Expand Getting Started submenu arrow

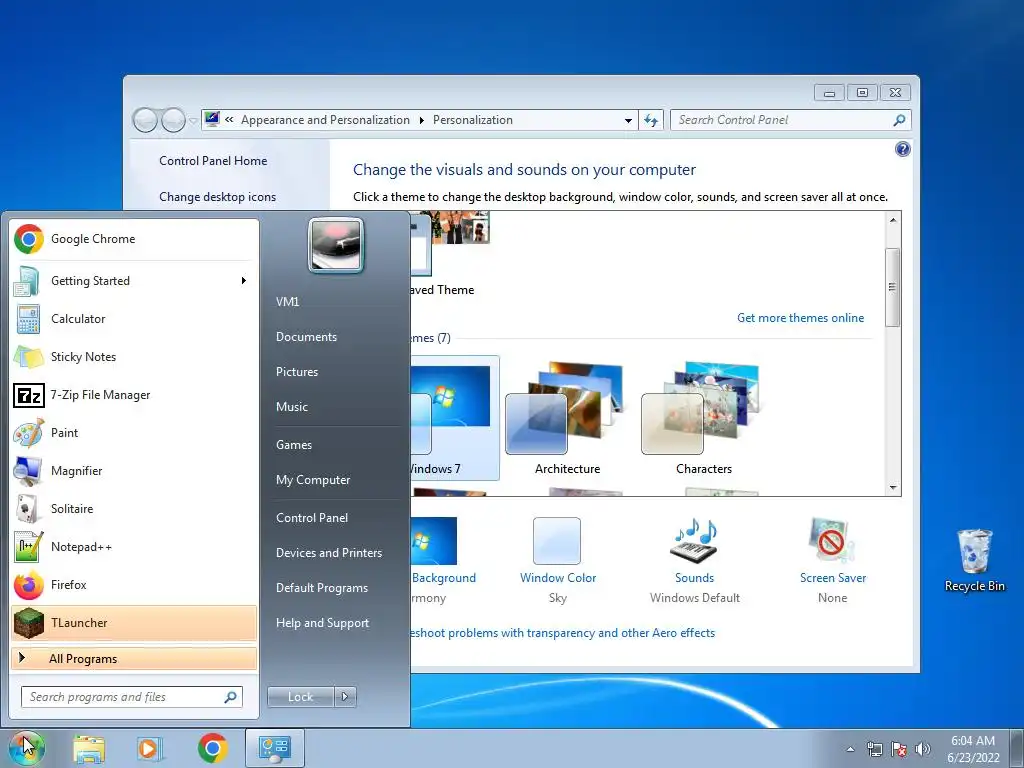(x=244, y=281)
